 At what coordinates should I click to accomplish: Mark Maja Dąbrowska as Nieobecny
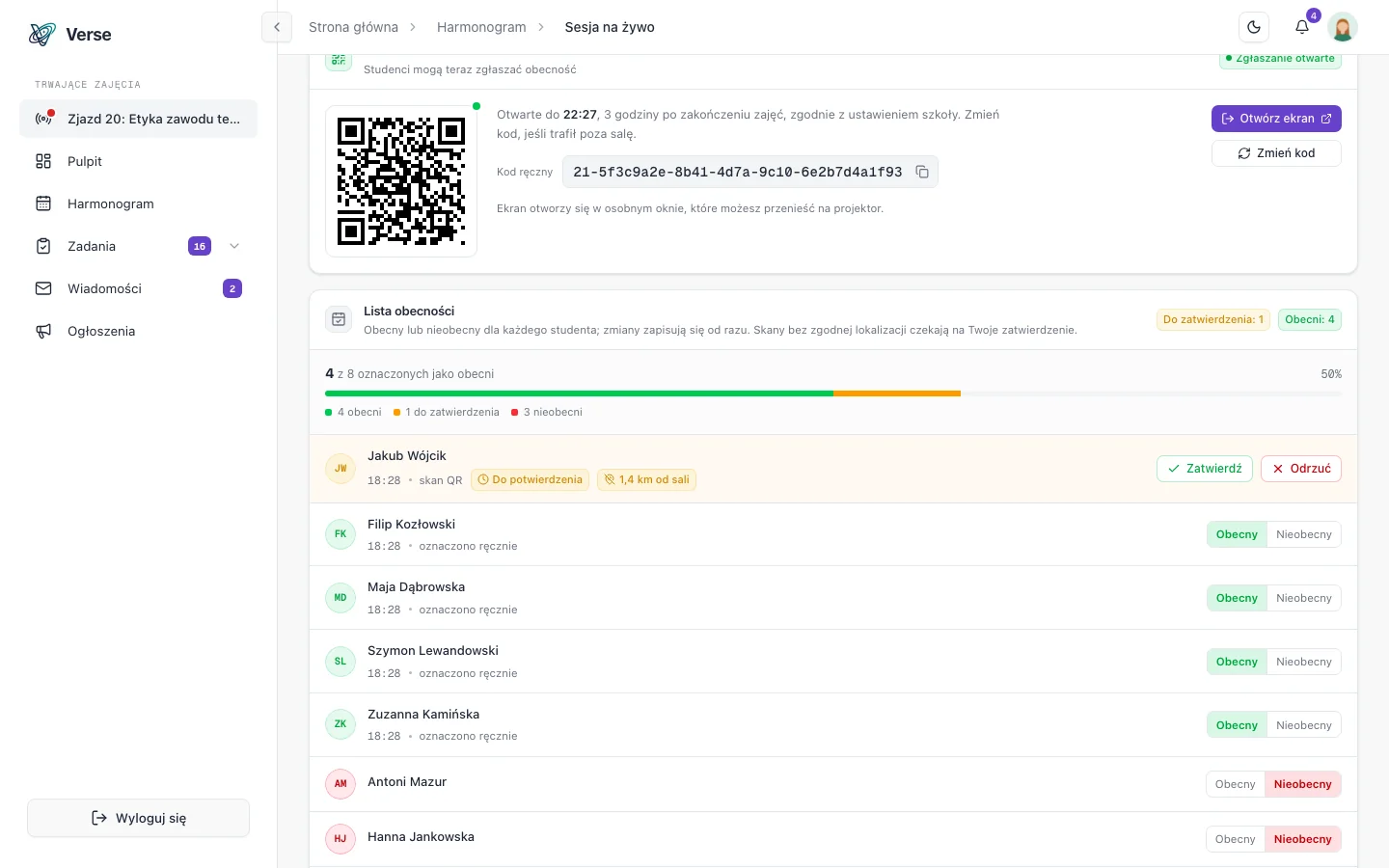(x=1303, y=598)
